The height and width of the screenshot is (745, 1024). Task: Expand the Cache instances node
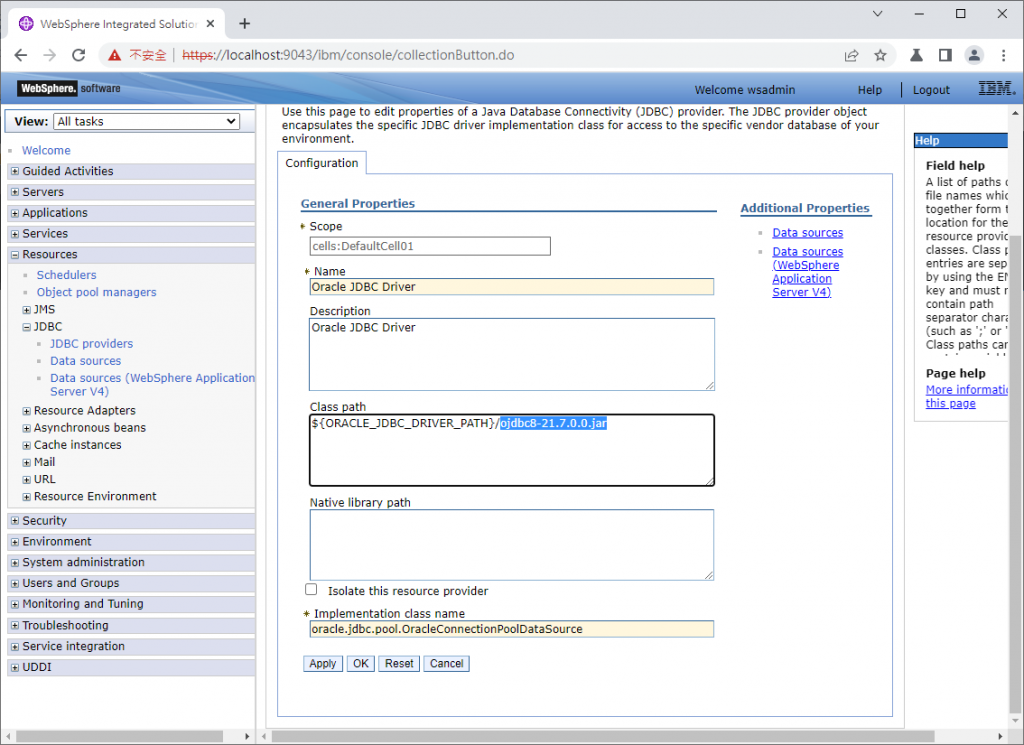[27, 445]
